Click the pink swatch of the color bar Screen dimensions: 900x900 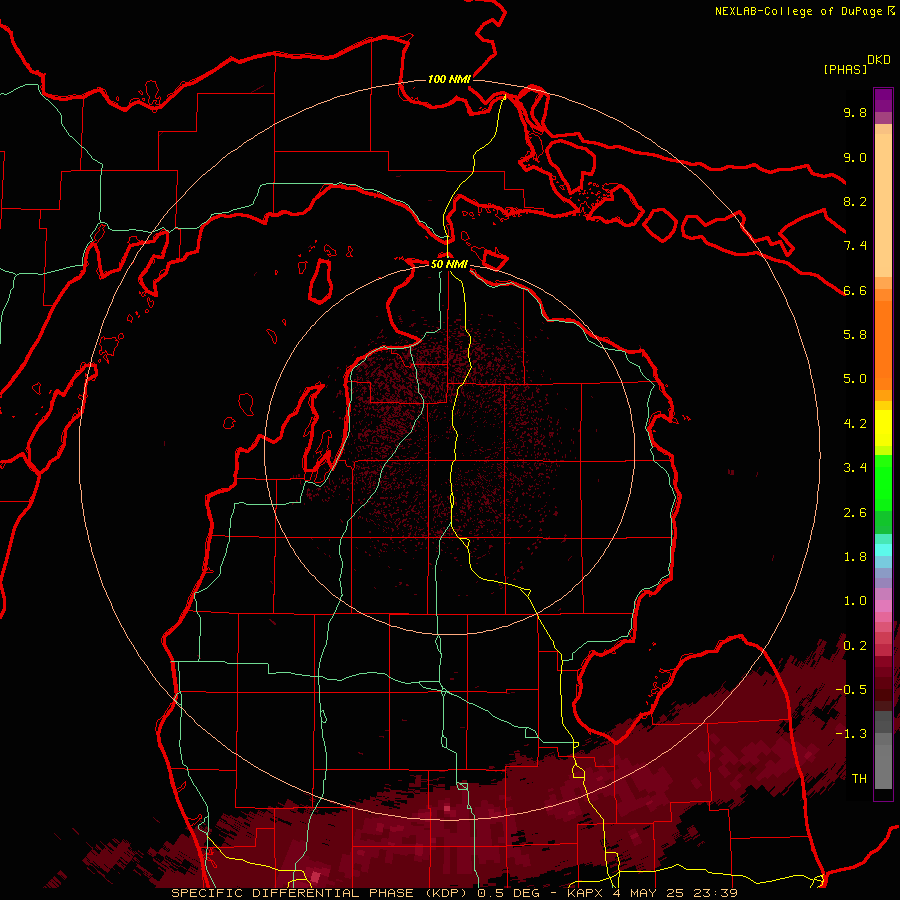coord(883,606)
